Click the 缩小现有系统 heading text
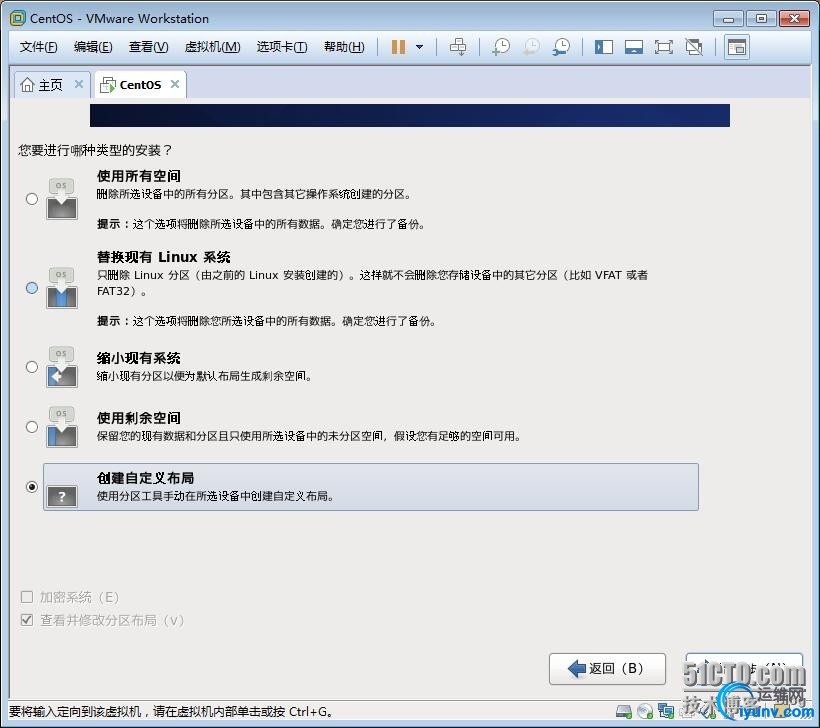820x728 pixels. (x=139, y=358)
